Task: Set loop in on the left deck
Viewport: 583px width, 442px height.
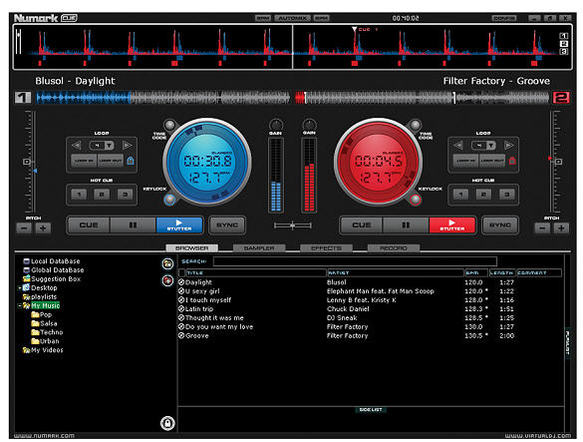Action: [x=84, y=161]
